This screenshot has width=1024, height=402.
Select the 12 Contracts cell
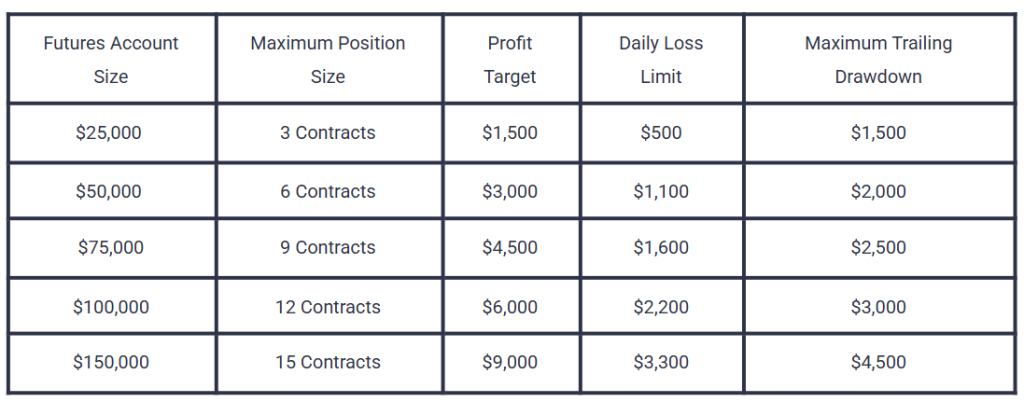(x=328, y=307)
